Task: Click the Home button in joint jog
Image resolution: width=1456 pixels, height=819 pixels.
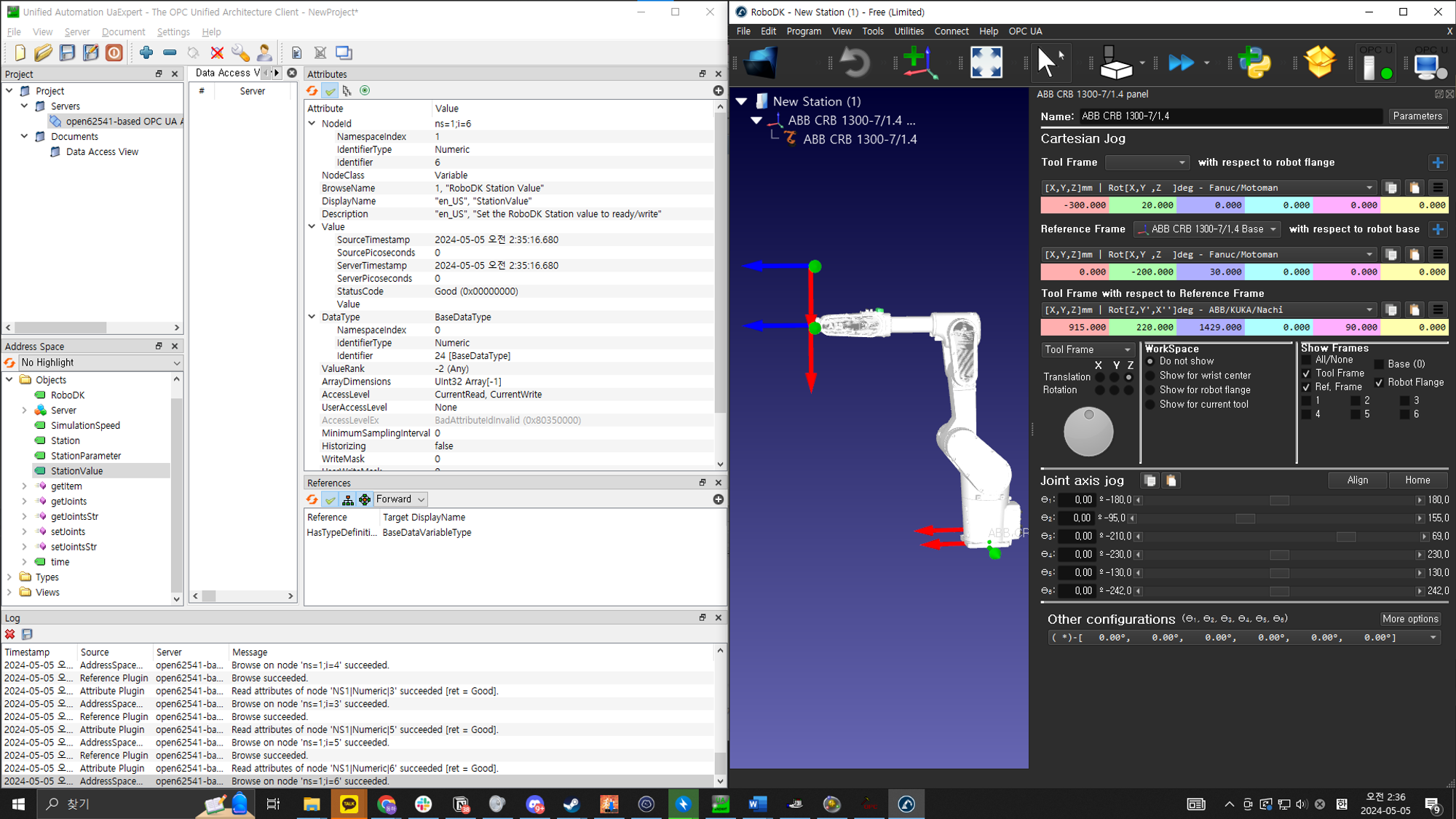Action: click(x=1417, y=480)
